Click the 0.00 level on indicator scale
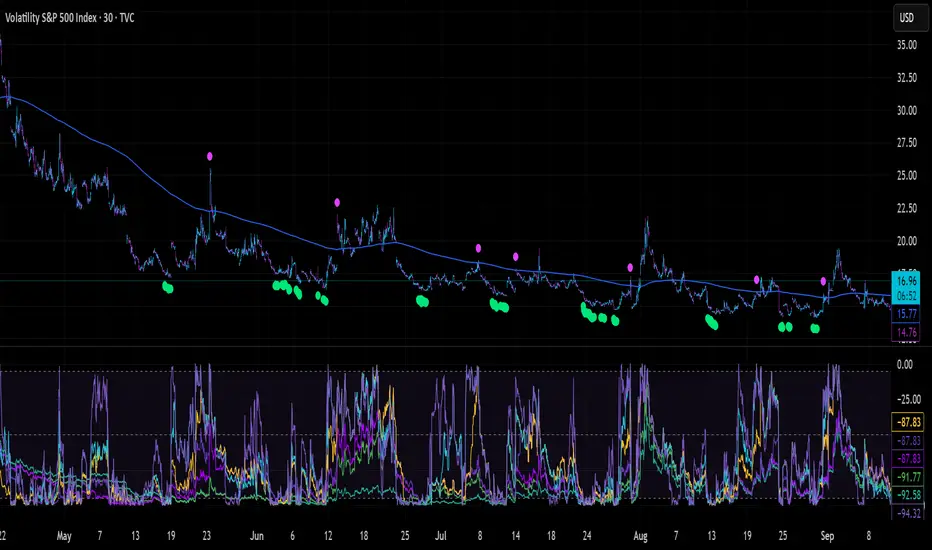The height and width of the screenshot is (550, 932). coord(907,365)
